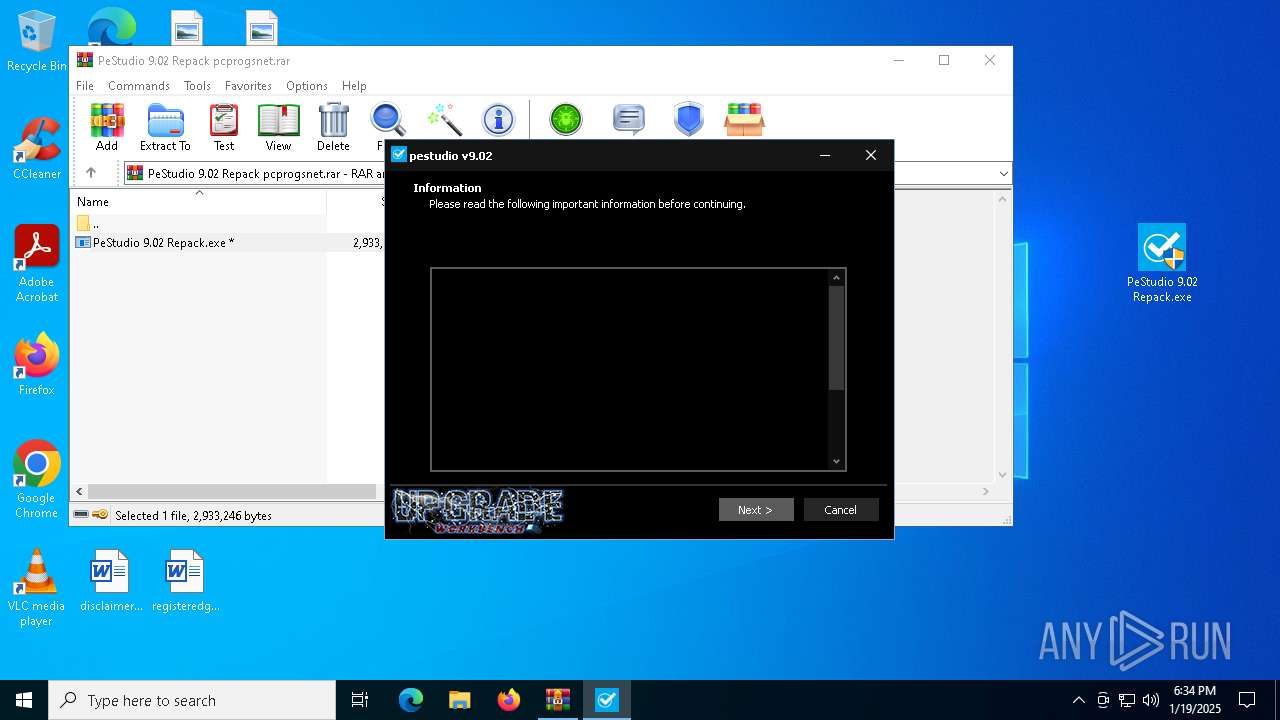This screenshot has height=720, width=1280.
Task: Show archive Info icon
Action: 498,120
